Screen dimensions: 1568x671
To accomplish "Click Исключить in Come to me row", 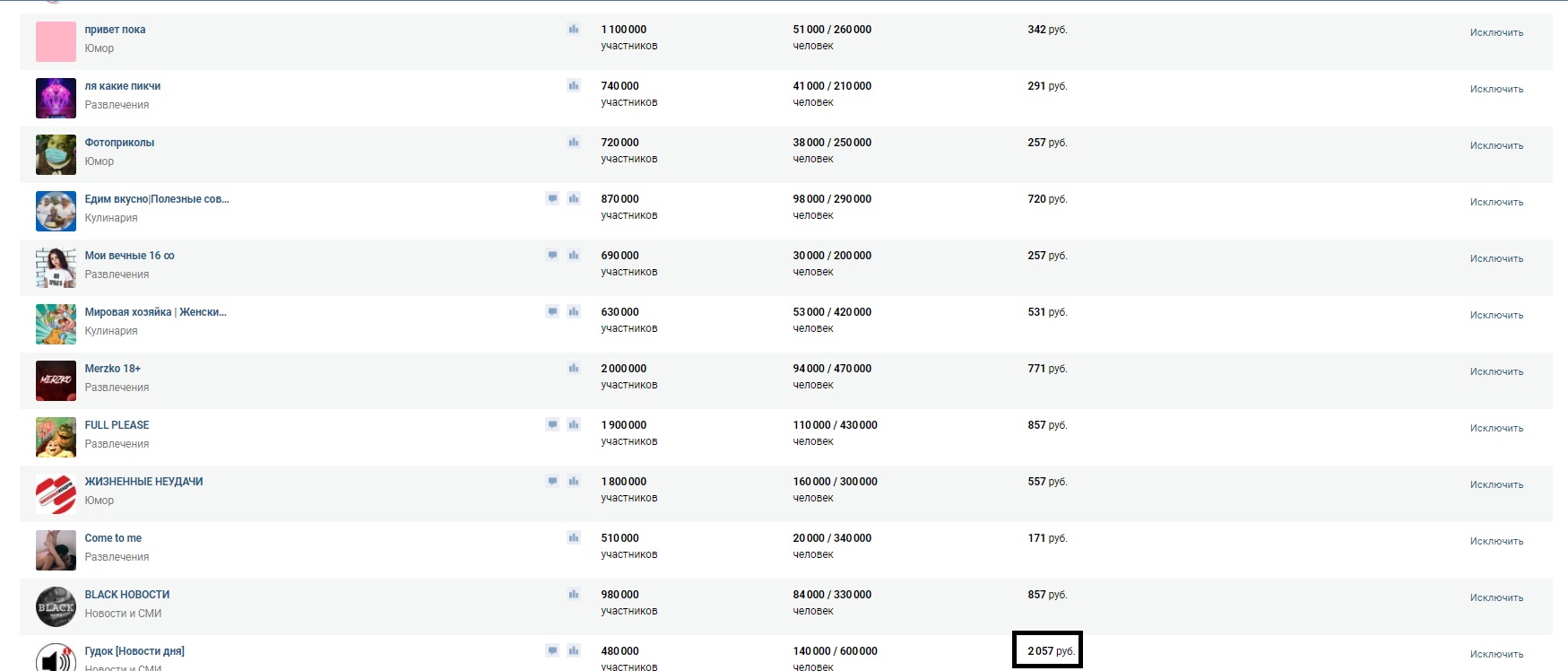I will pyautogui.click(x=1496, y=541).
